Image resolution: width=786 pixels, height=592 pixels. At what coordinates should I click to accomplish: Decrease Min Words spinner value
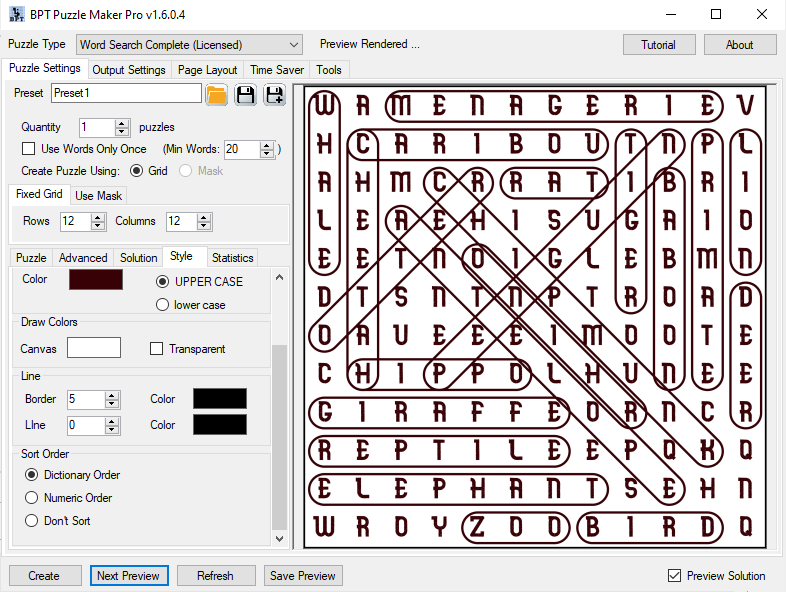click(x=267, y=153)
